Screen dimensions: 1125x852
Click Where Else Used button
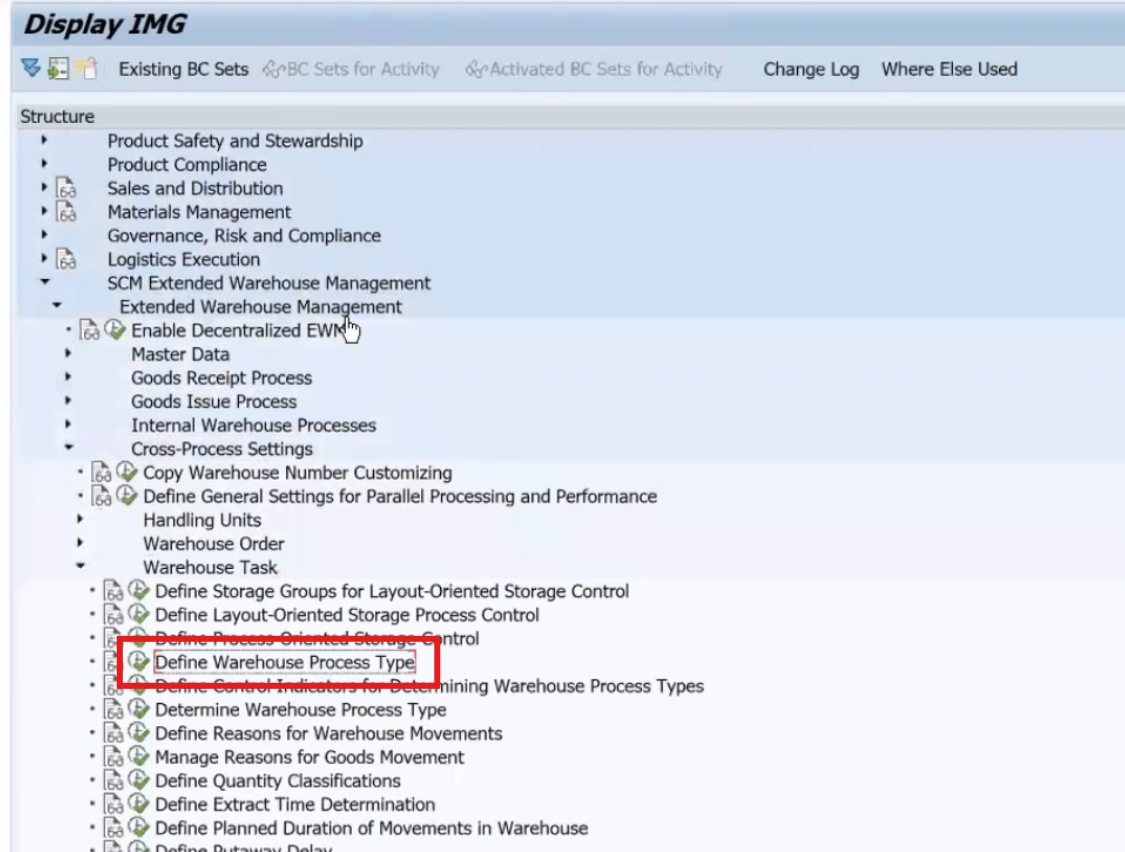[x=949, y=69]
